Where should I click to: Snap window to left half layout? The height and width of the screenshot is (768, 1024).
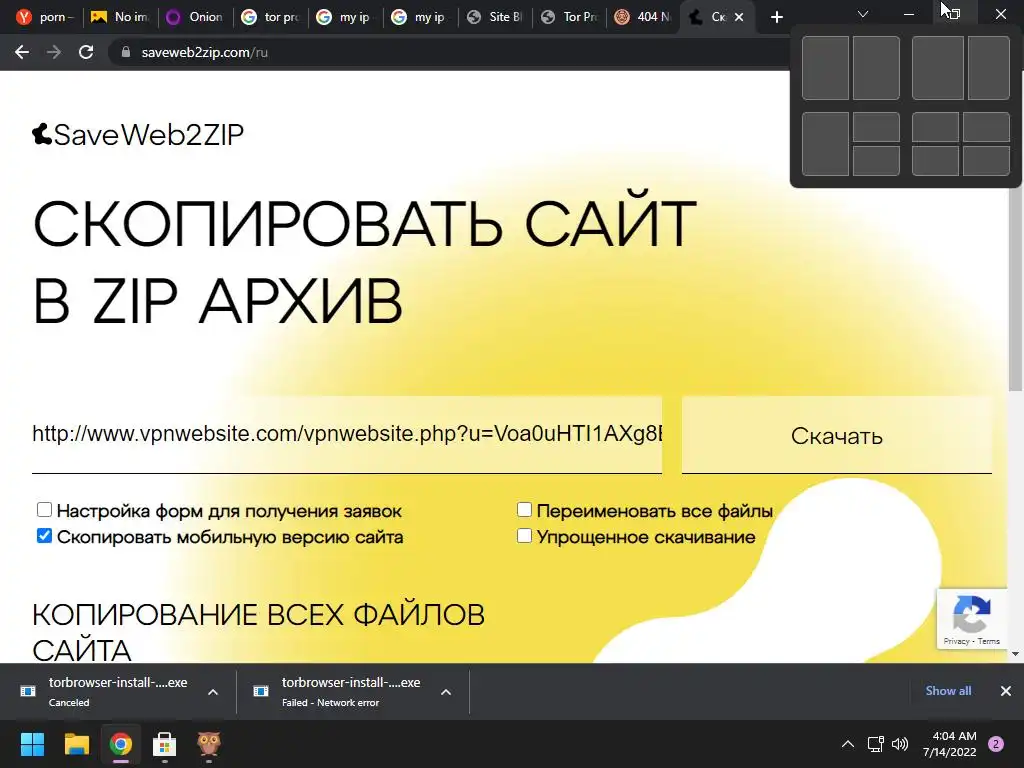pyautogui.click(x=825, y=68)
